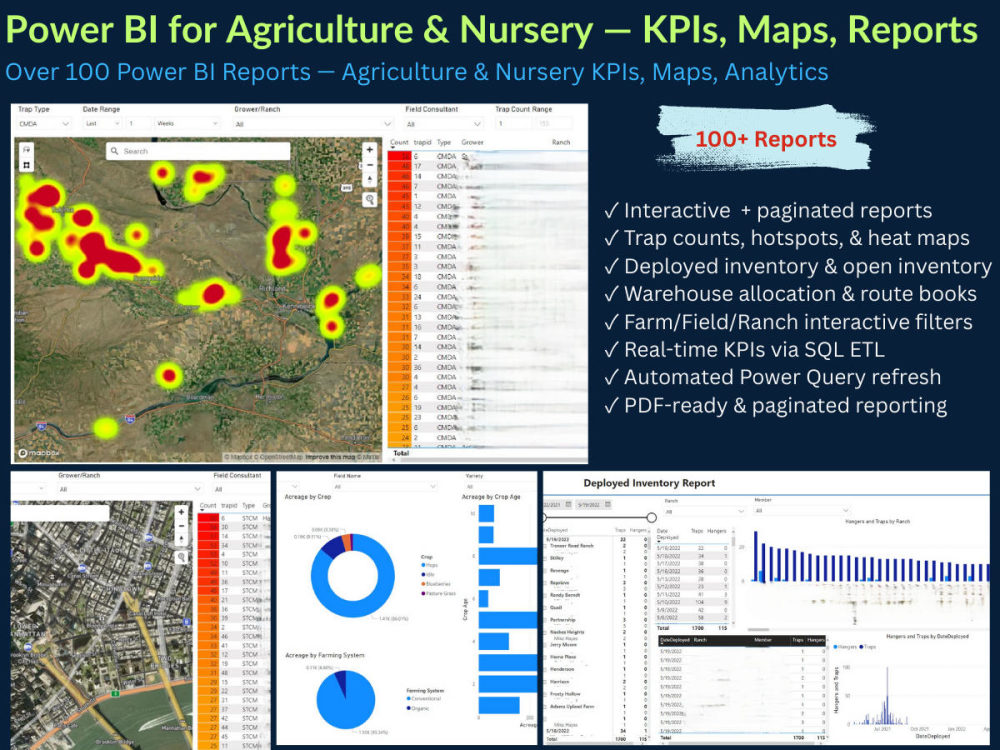Click heat map magnifier zoom-to-selection button
The height and width of the screenshot is (750, 1000).
pyautogui.click(x=369, y=200)
